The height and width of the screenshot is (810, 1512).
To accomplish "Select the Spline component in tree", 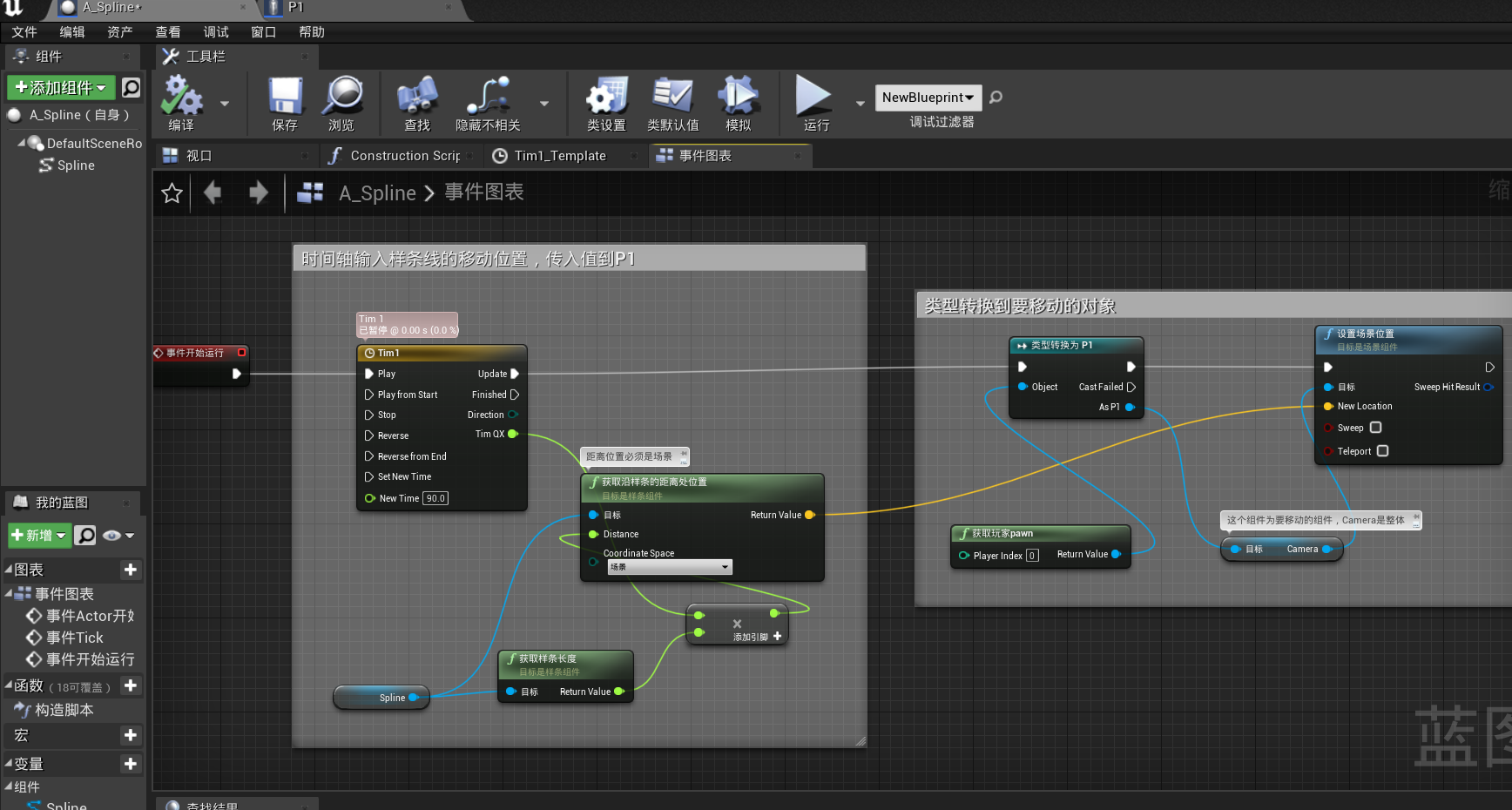I will click(76, 165).
